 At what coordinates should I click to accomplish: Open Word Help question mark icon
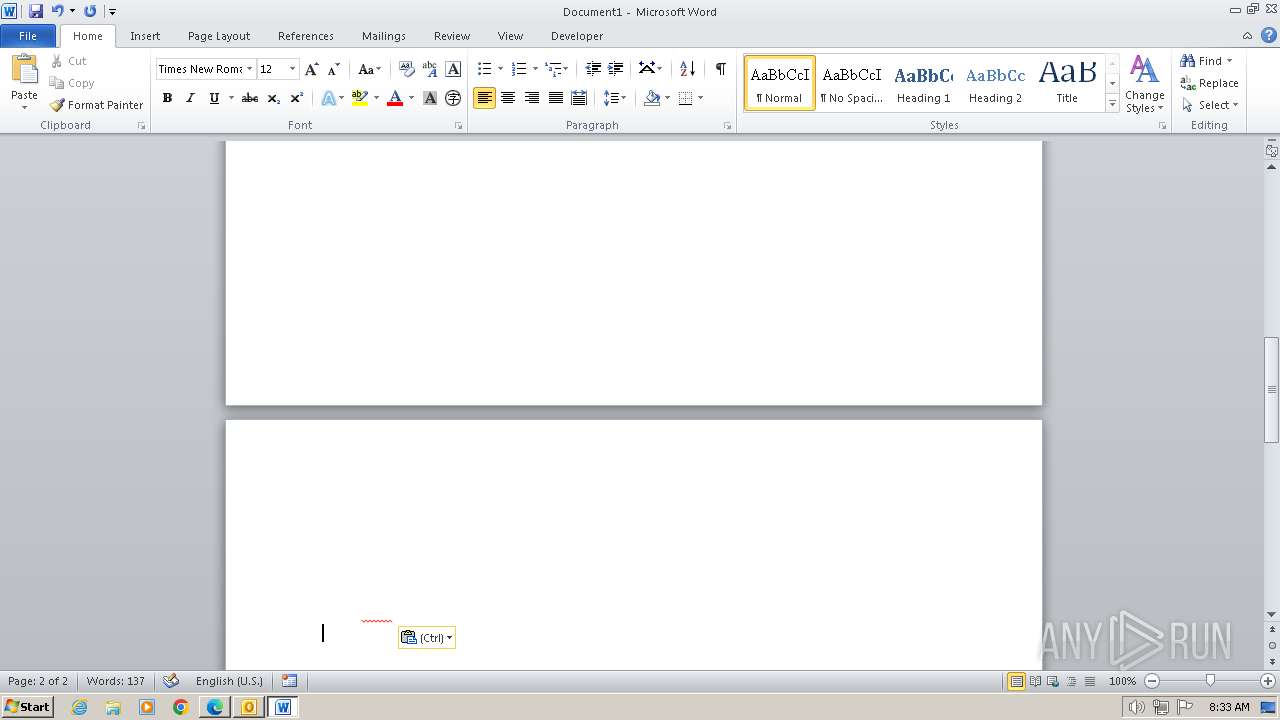pyautogui.click(x=1269, y=35)
